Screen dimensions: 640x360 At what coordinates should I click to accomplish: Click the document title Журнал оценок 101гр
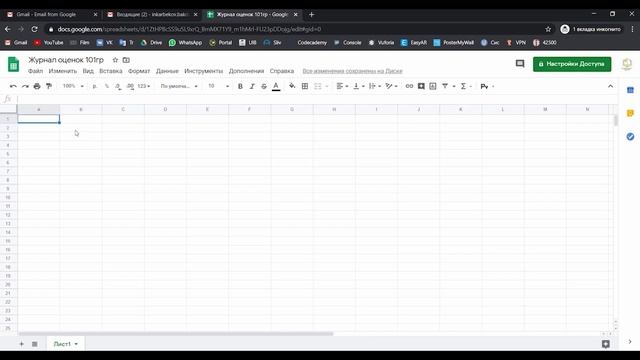(x=66, y=60)
